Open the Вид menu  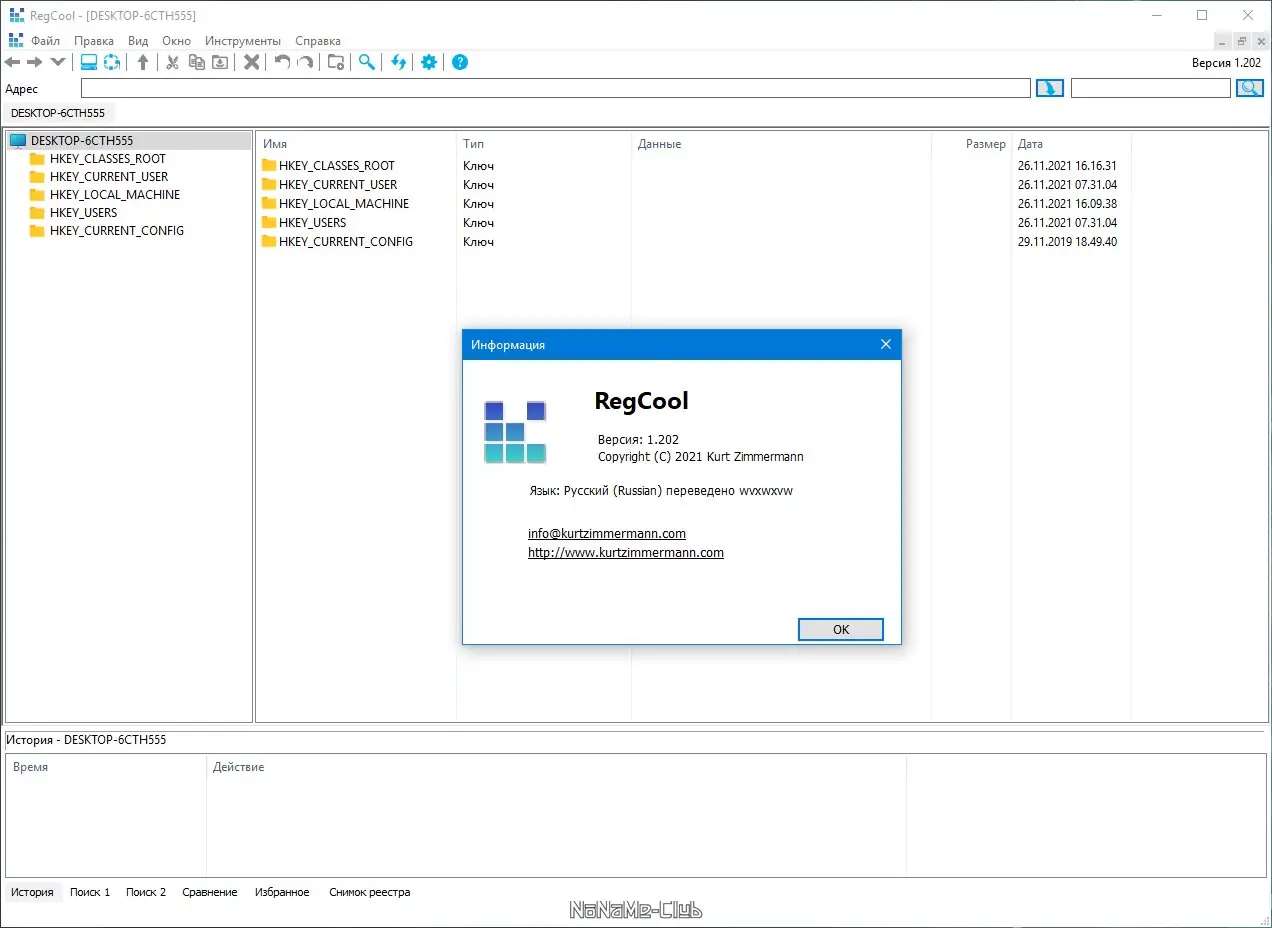coord(138,41)
